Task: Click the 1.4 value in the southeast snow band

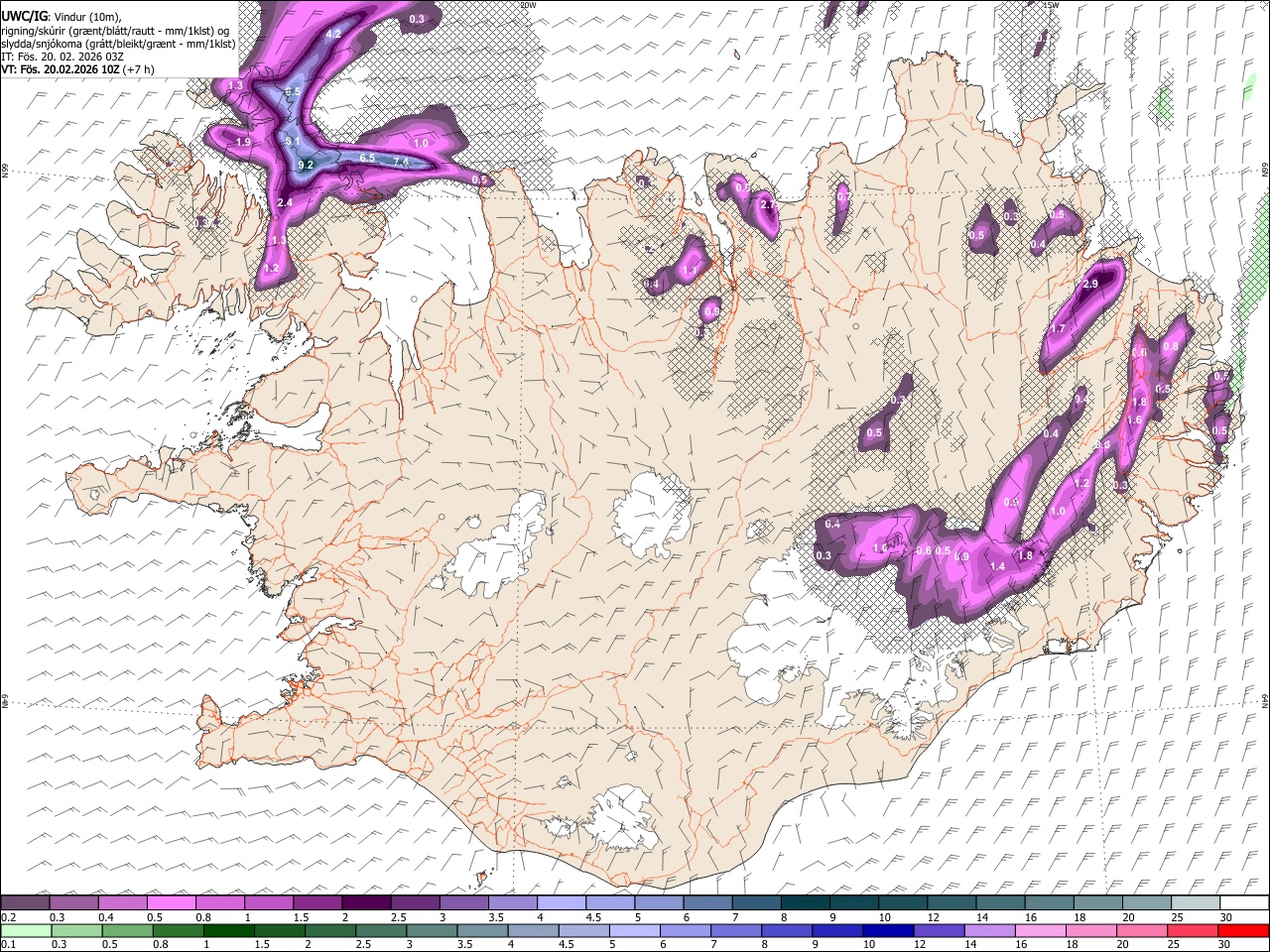Action: 998,566
